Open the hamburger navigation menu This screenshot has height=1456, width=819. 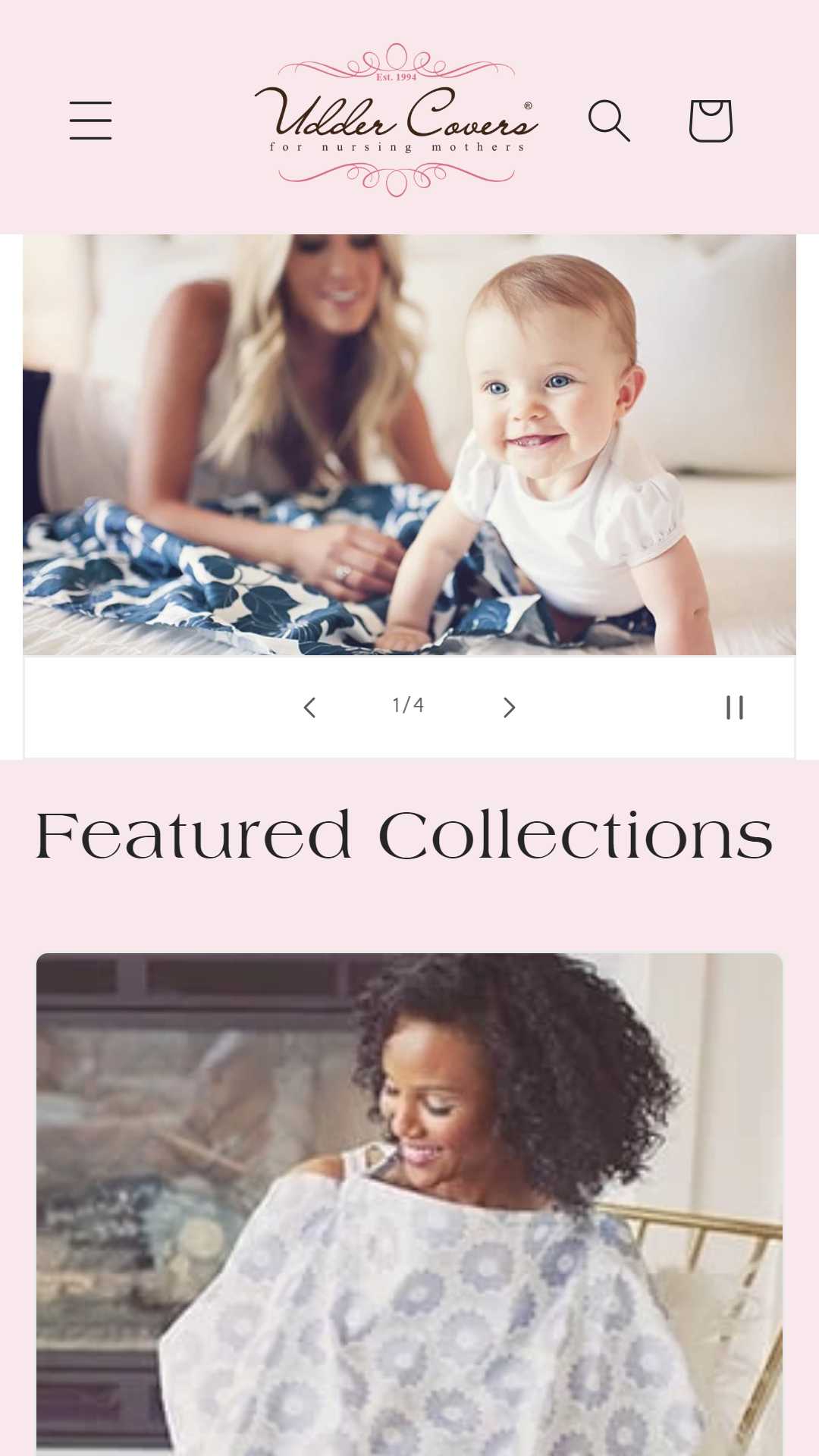coord(91,121)
